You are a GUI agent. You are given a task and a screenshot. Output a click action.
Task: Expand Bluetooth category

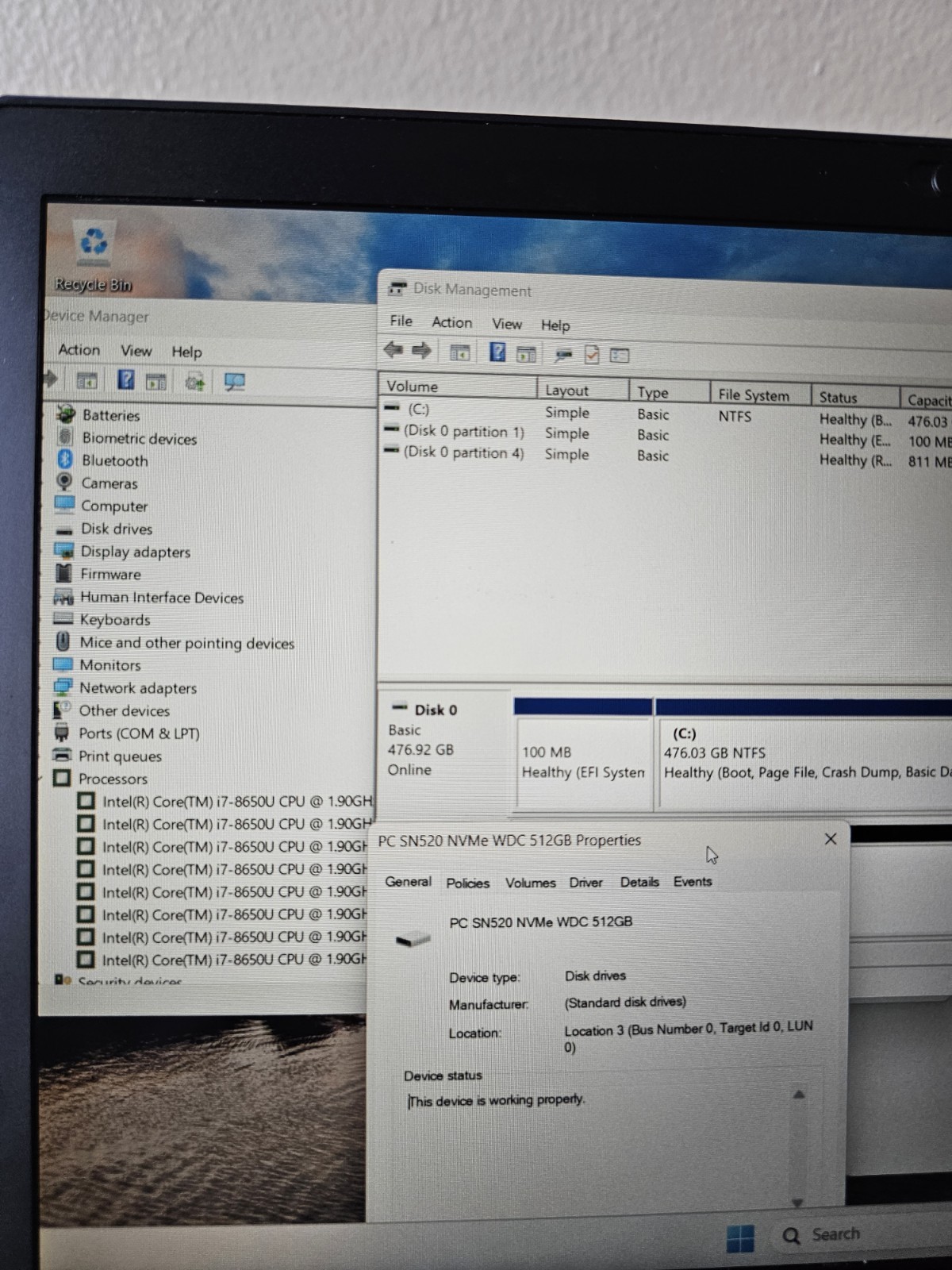tap(114, 460)
